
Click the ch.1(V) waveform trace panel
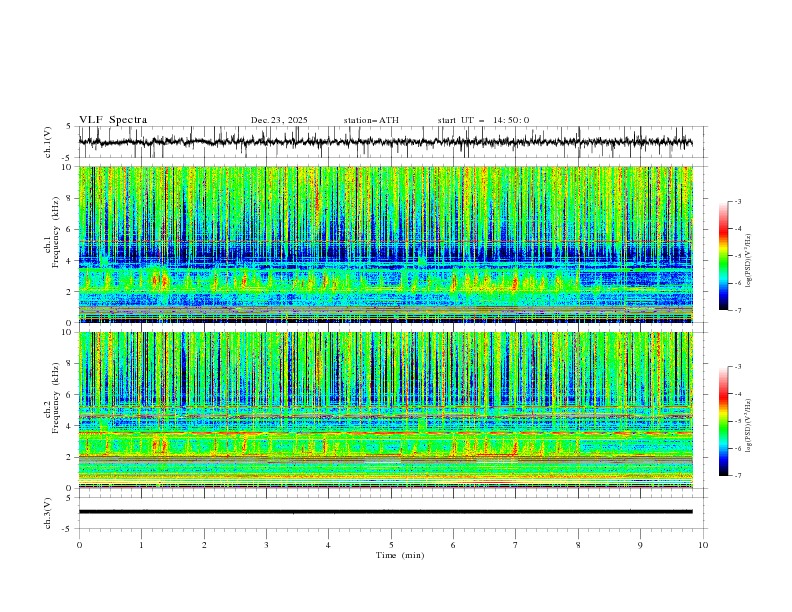390,142
